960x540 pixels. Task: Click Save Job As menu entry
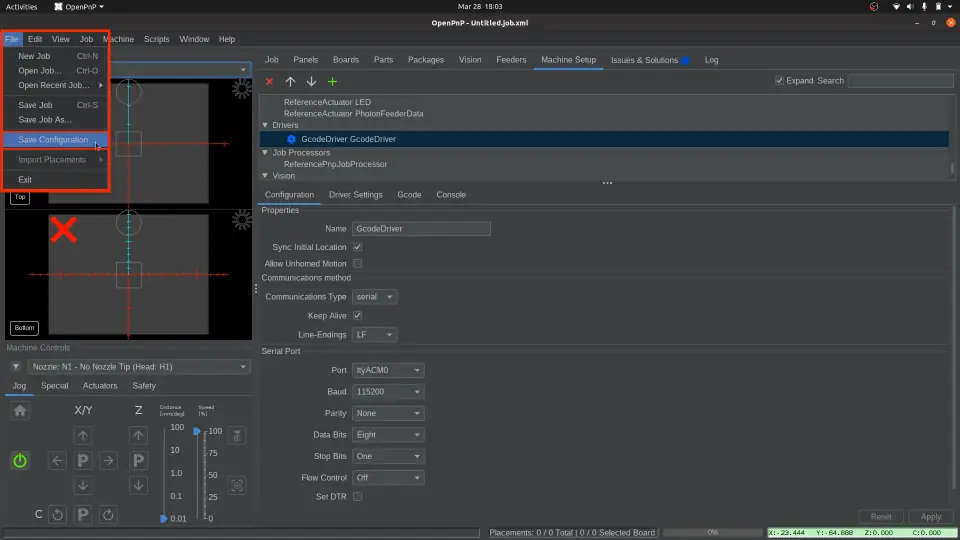click(x=56, y=119)
